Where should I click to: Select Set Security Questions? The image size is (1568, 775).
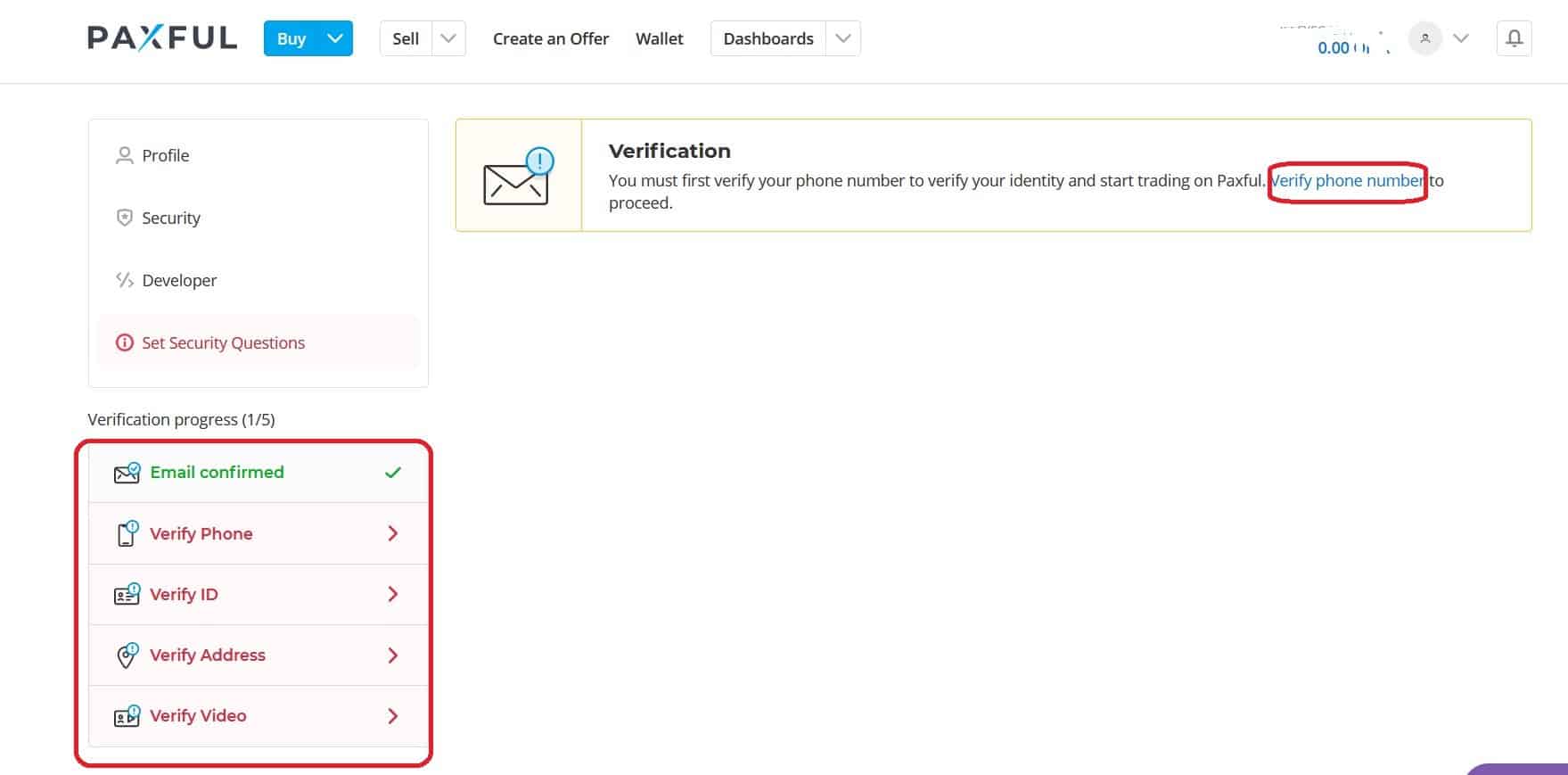[x=223, y=342]
